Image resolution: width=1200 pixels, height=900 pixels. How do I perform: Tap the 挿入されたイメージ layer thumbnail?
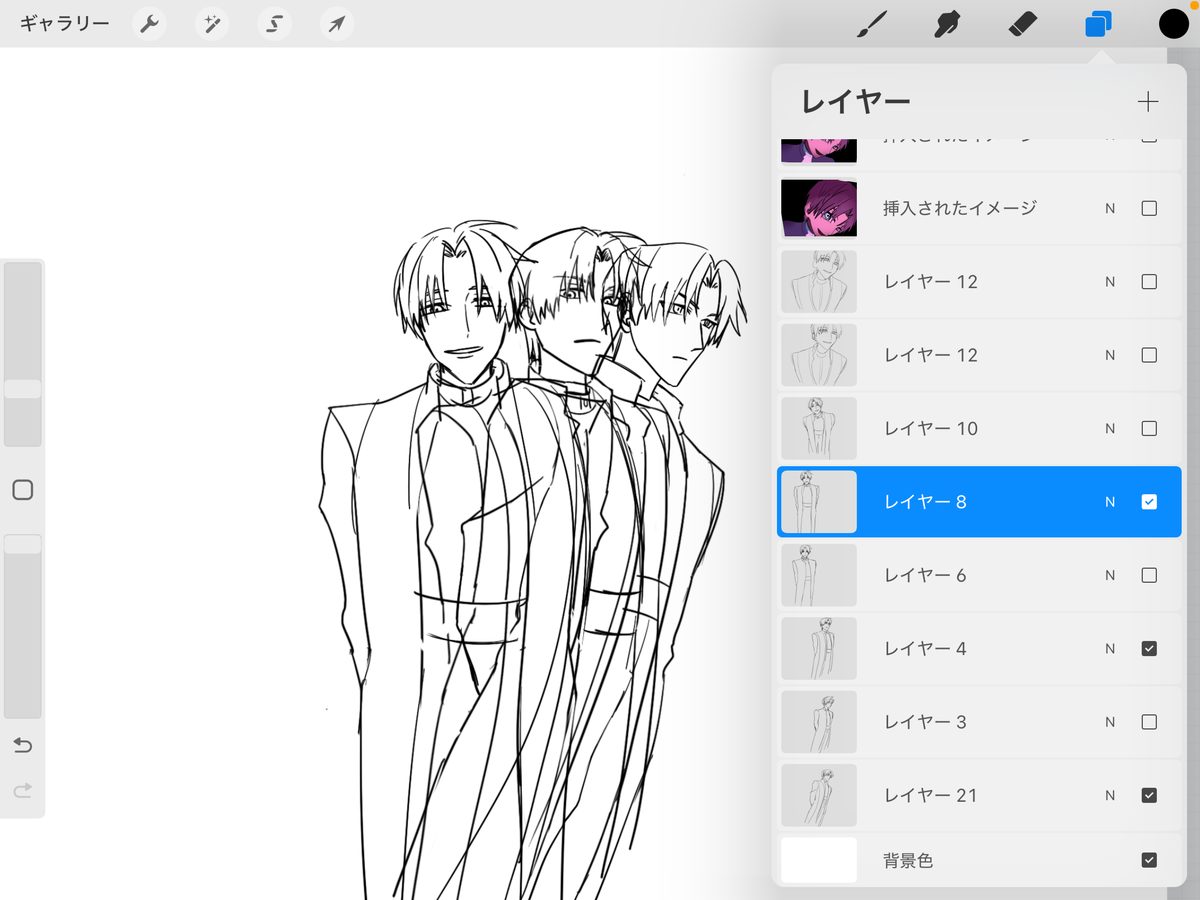click(819, 209)
